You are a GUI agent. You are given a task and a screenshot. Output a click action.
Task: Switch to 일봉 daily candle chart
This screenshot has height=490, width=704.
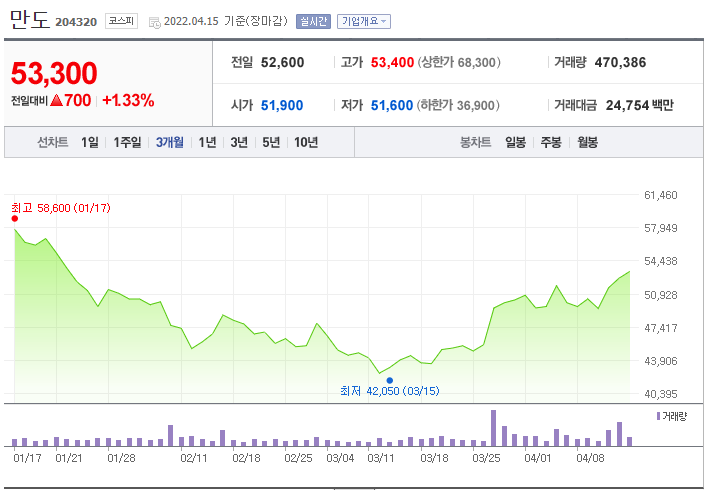coord(515,142)
